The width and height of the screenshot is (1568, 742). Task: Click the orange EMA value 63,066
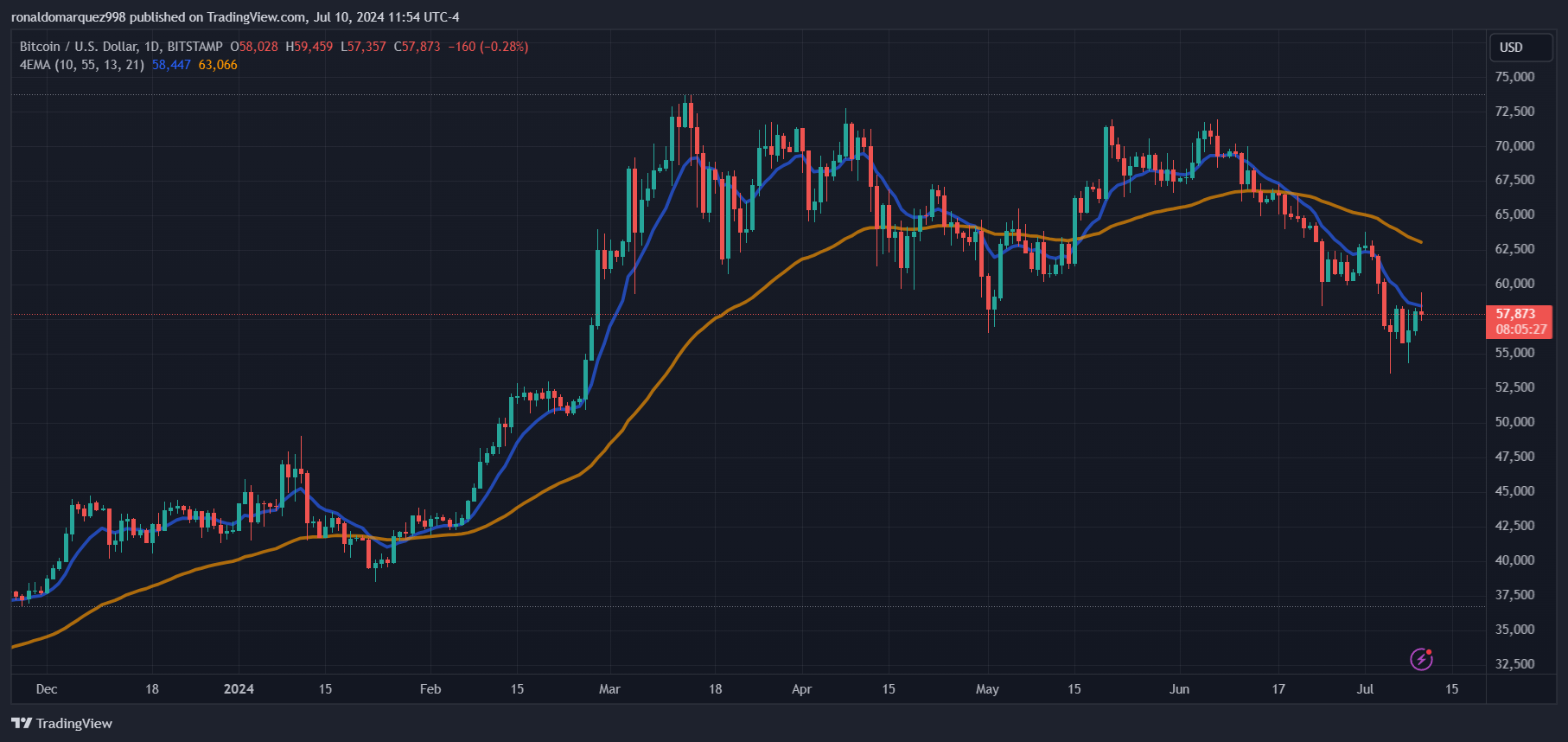click(218, 65)
